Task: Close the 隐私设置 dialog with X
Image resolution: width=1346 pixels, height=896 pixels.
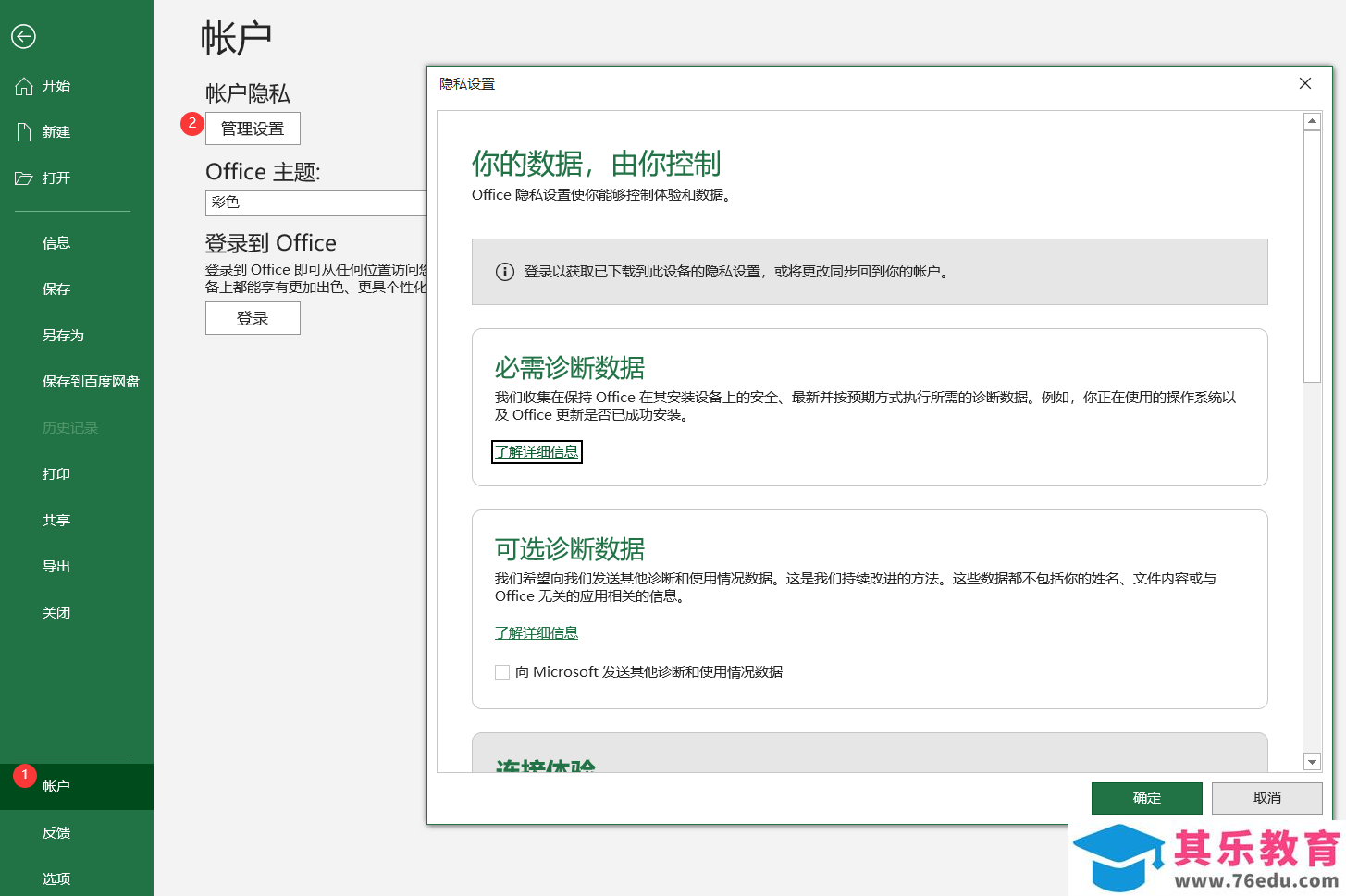Action: point(1305,83)
